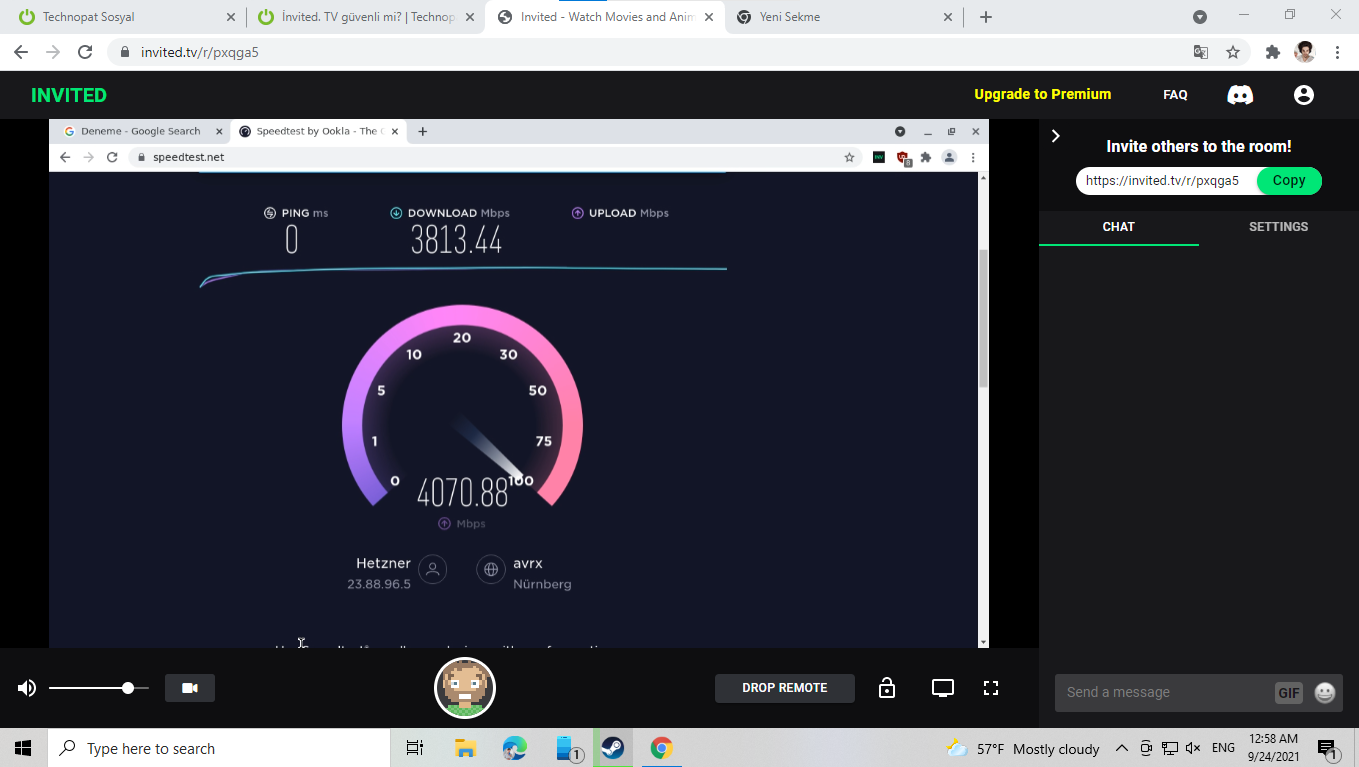Mute the room volume speaker icon

point(27,688)
